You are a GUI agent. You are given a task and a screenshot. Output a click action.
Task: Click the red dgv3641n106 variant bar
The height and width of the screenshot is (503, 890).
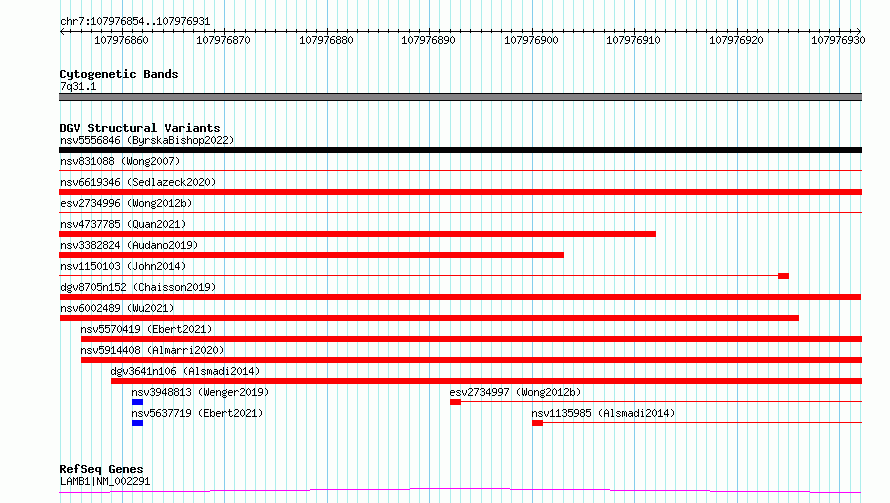486,381
